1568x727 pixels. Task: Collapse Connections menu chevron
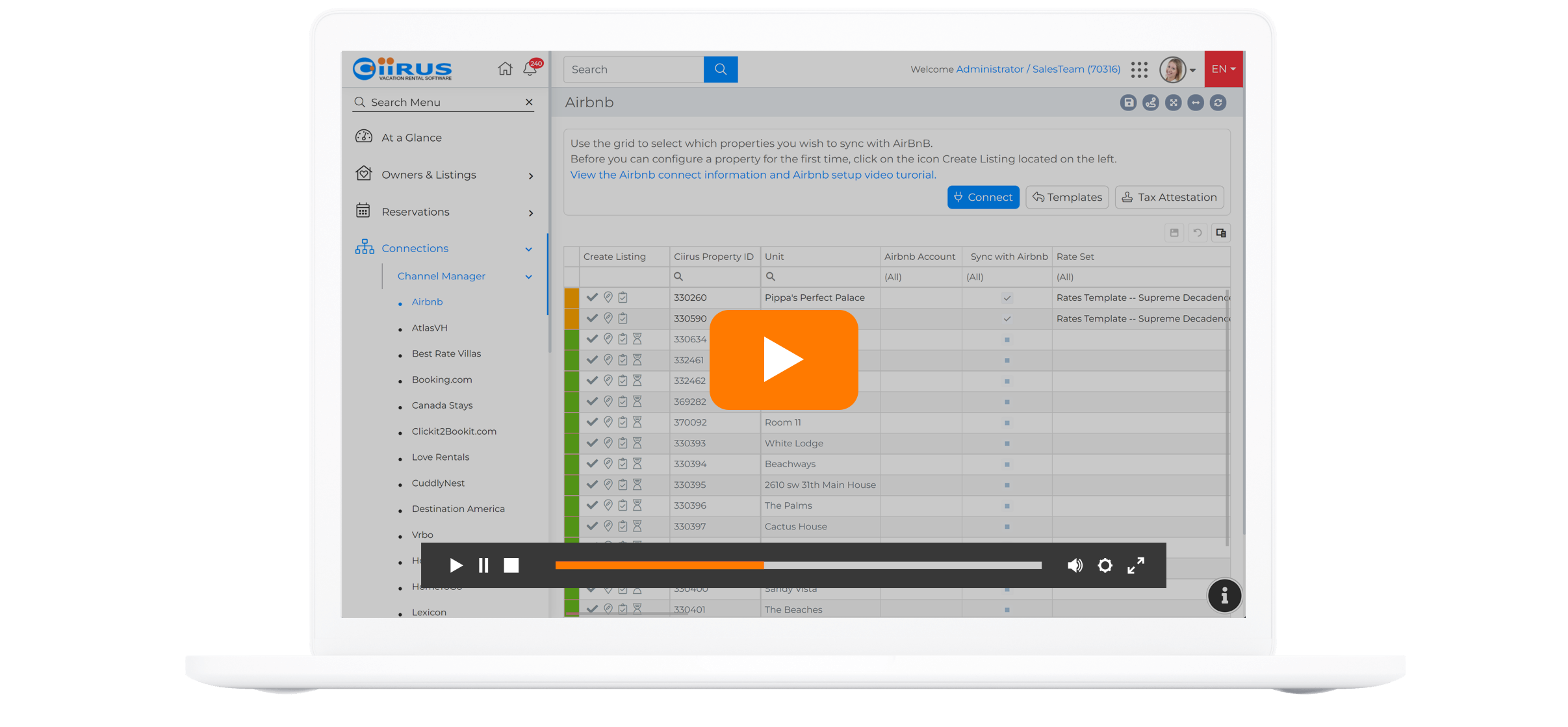tap(529, 249)
